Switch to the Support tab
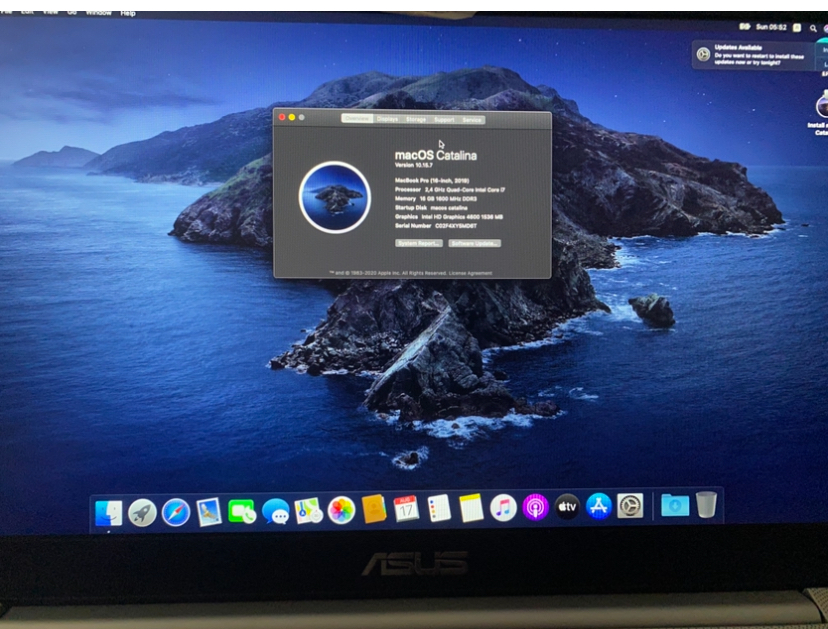This screenshot has width=828, height=629. pos(444,120)
